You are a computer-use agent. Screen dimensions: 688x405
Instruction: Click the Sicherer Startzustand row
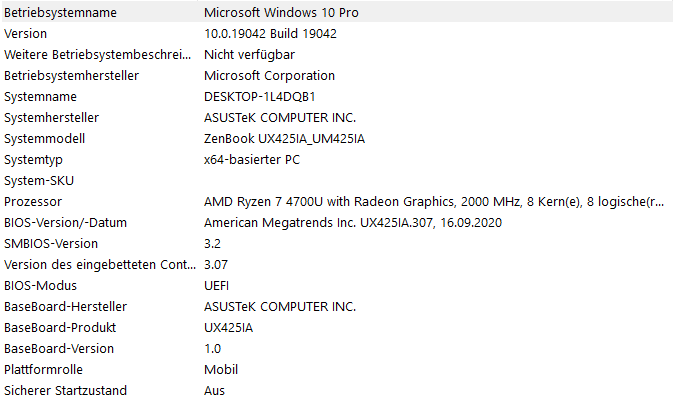pos(337,391)
